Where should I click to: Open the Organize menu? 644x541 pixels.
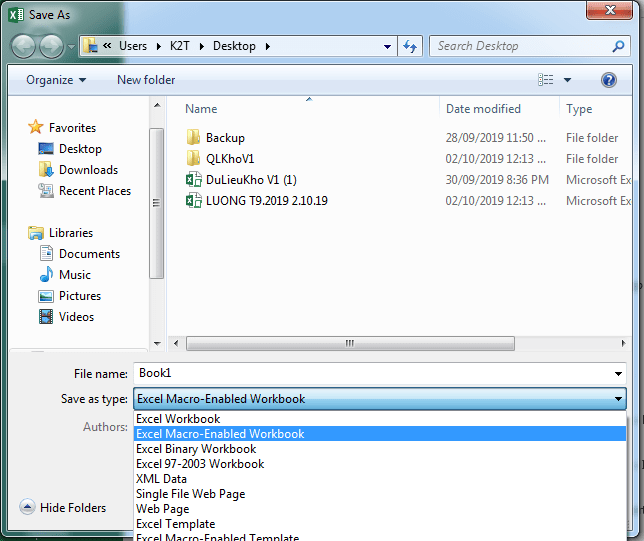coord(56,80)
